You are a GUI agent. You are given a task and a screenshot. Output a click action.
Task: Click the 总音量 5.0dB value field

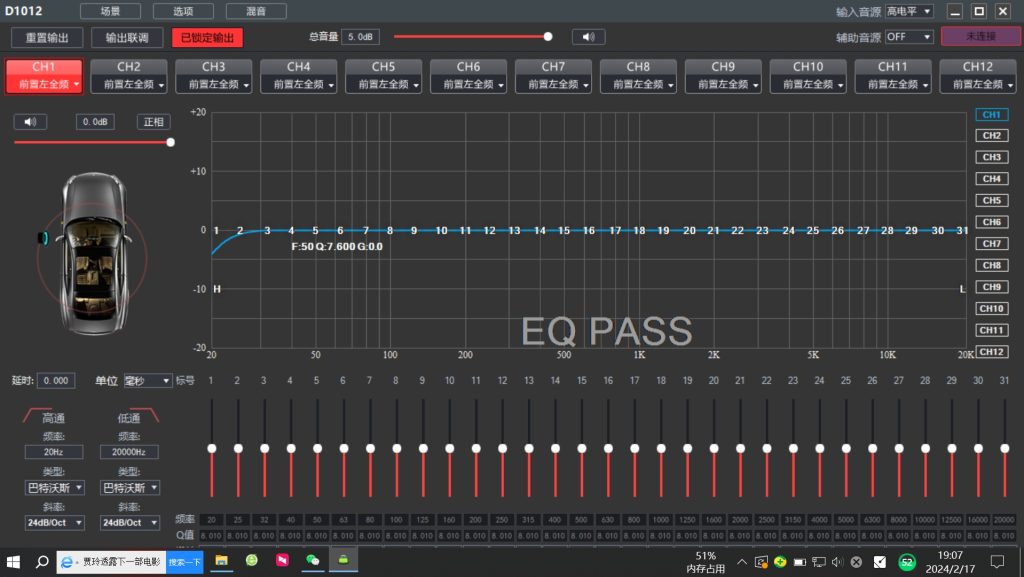[x=360, y=37]
